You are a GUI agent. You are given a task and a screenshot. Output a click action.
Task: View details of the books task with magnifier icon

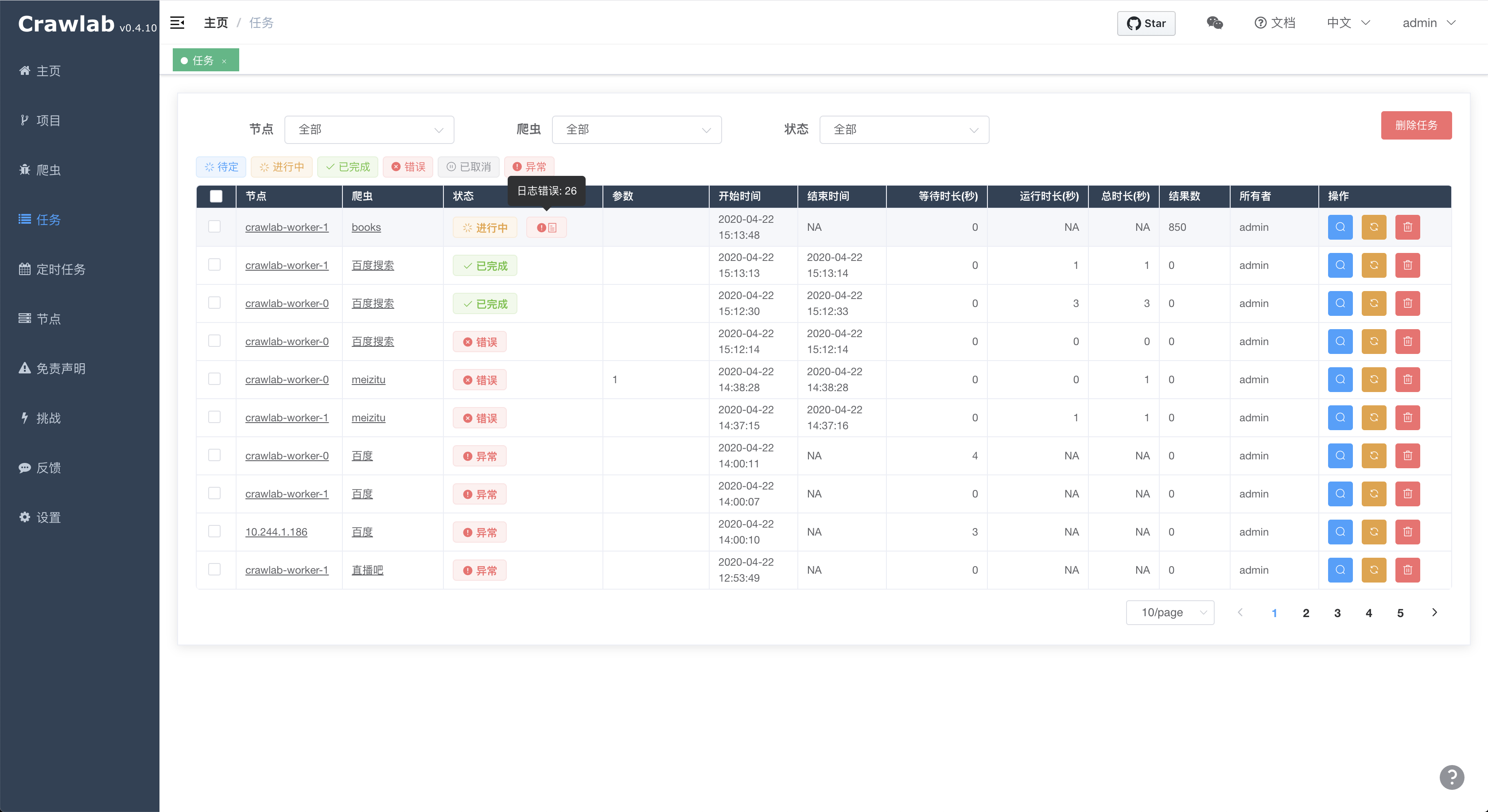pyautogui.click(x=1340, y=227)
